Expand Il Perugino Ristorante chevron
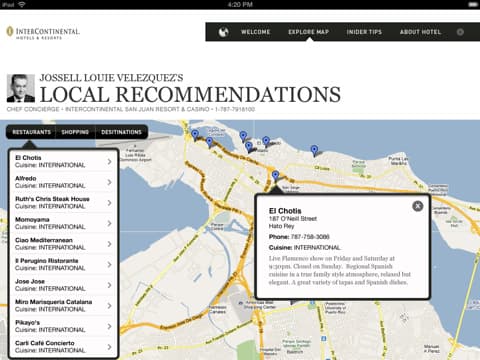Screen dimensions: 480x360 pos(109,265)
